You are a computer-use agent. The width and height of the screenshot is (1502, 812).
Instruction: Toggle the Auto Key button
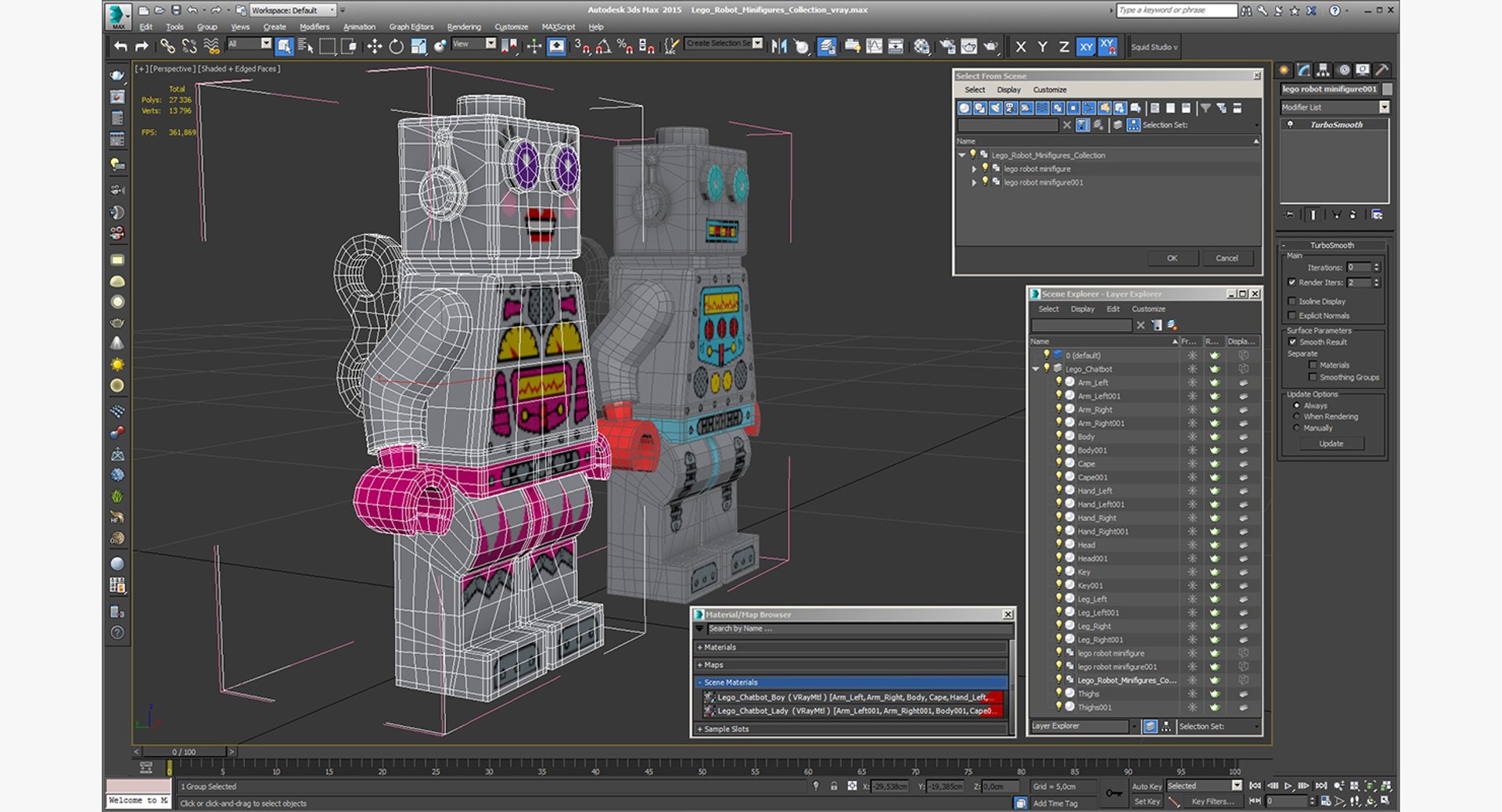pyautogui.click(x=1147, y=786)
